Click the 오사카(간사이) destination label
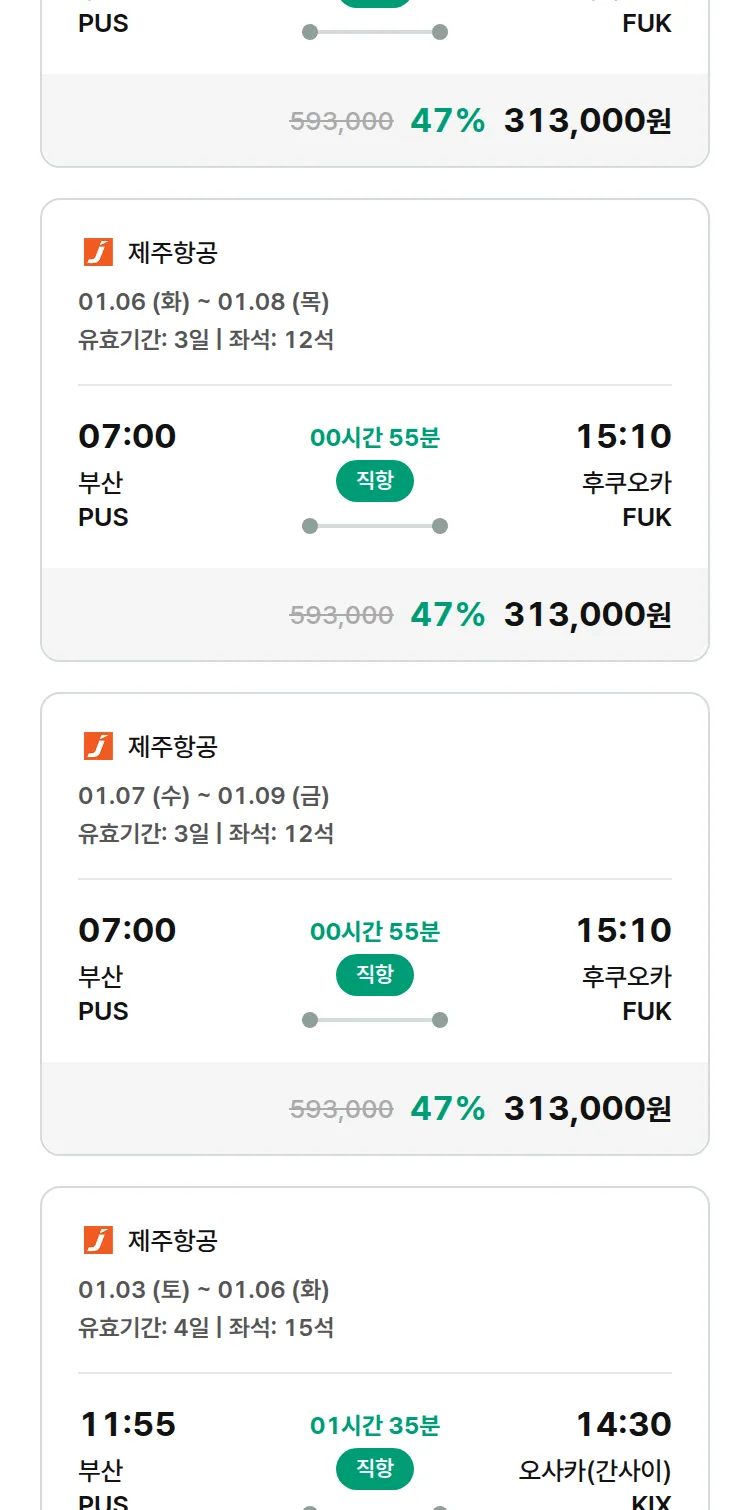Image resolution: width=750 pixels, height=1510 pixels. [594, 1471]
